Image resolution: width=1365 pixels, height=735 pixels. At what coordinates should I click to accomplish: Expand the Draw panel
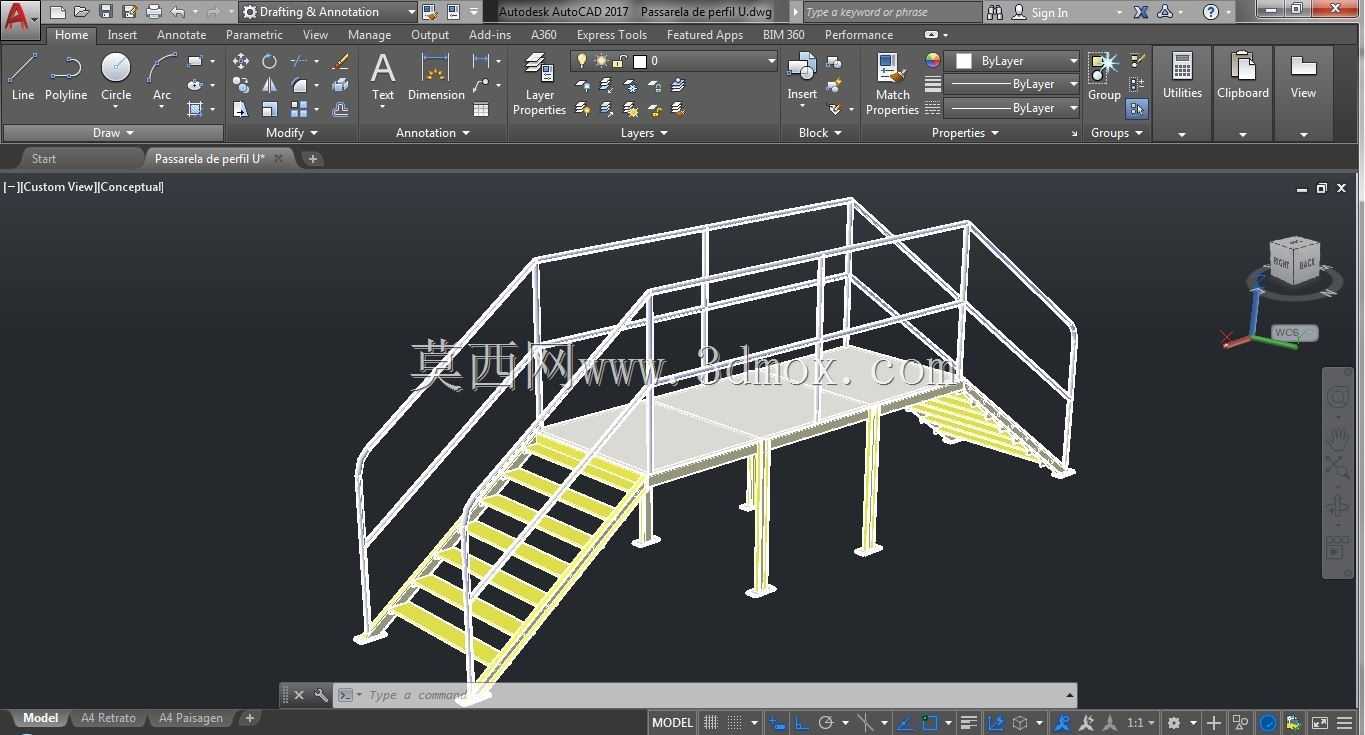[113, 132]
